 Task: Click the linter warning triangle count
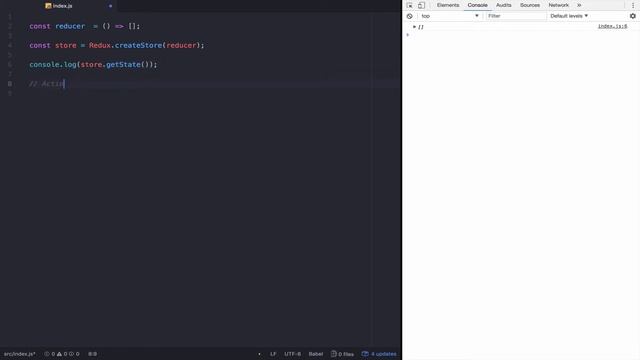[62, 354]
